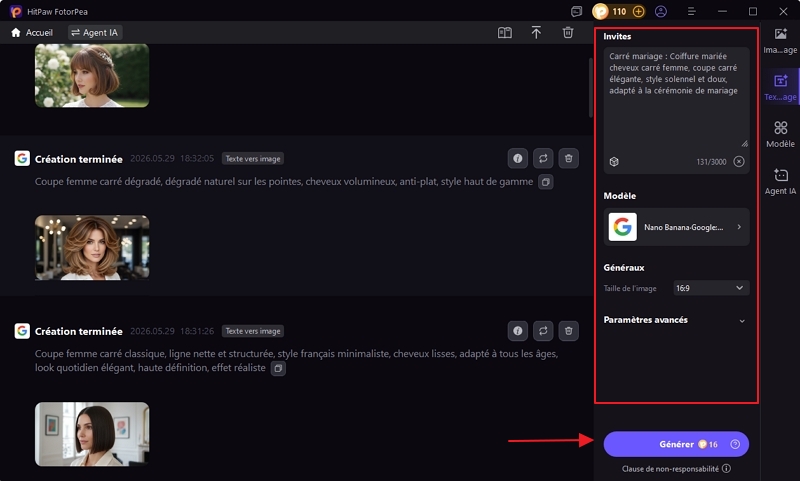Regenerate the 18:32:05 creation
The width and height of the screenshot is (800, 481).
(543, 159)
